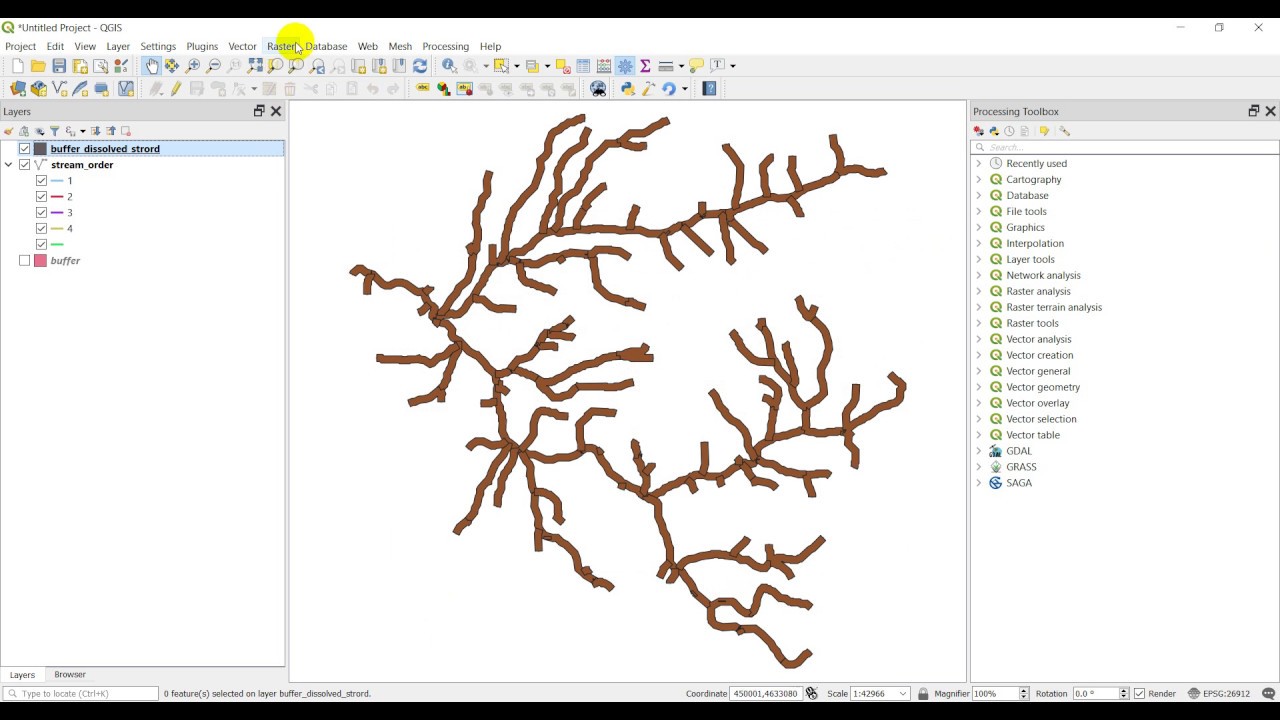Select the Zoom In magnifier tool
Screen dimensions: 1280x720
coord(193,66)
